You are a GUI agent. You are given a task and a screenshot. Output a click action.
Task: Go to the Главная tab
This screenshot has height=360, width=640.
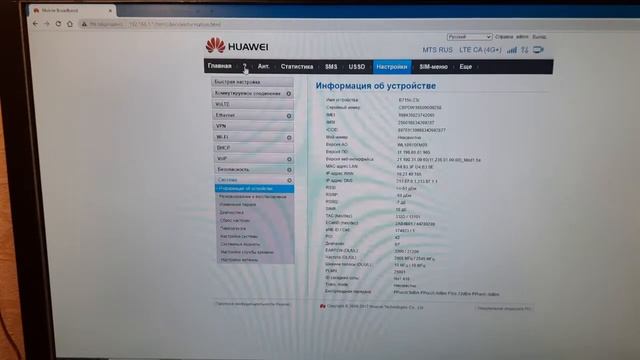[x=220, y=66]
